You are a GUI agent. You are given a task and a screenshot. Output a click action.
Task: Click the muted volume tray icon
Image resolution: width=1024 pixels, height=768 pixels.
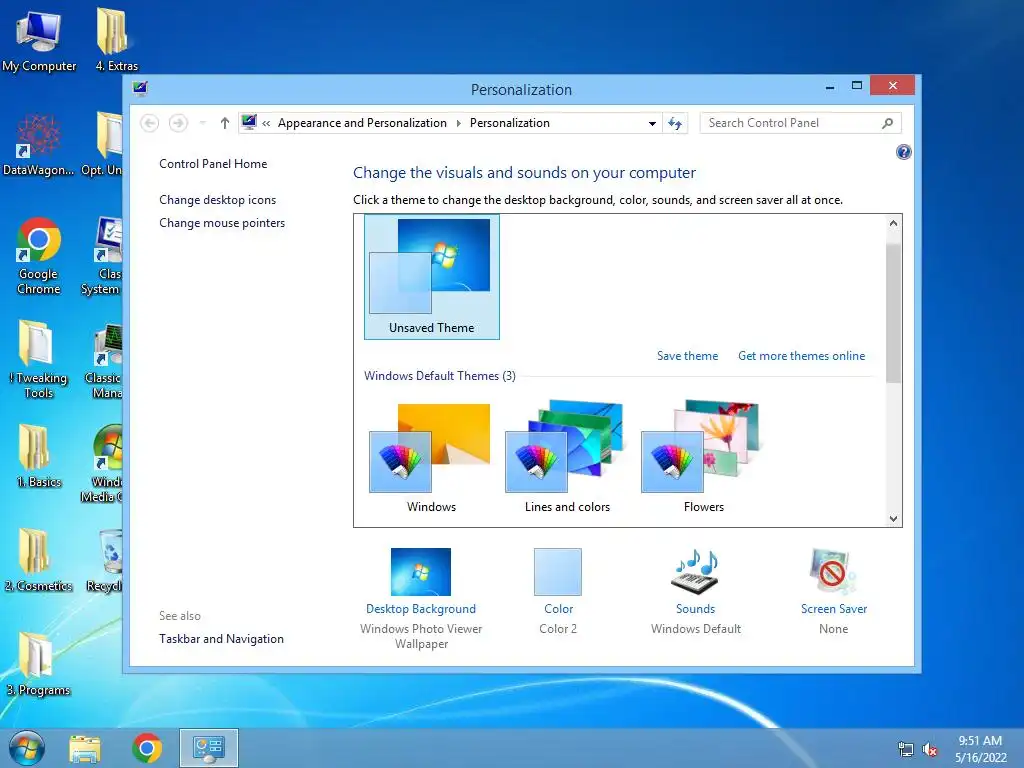tap(930, 750)
